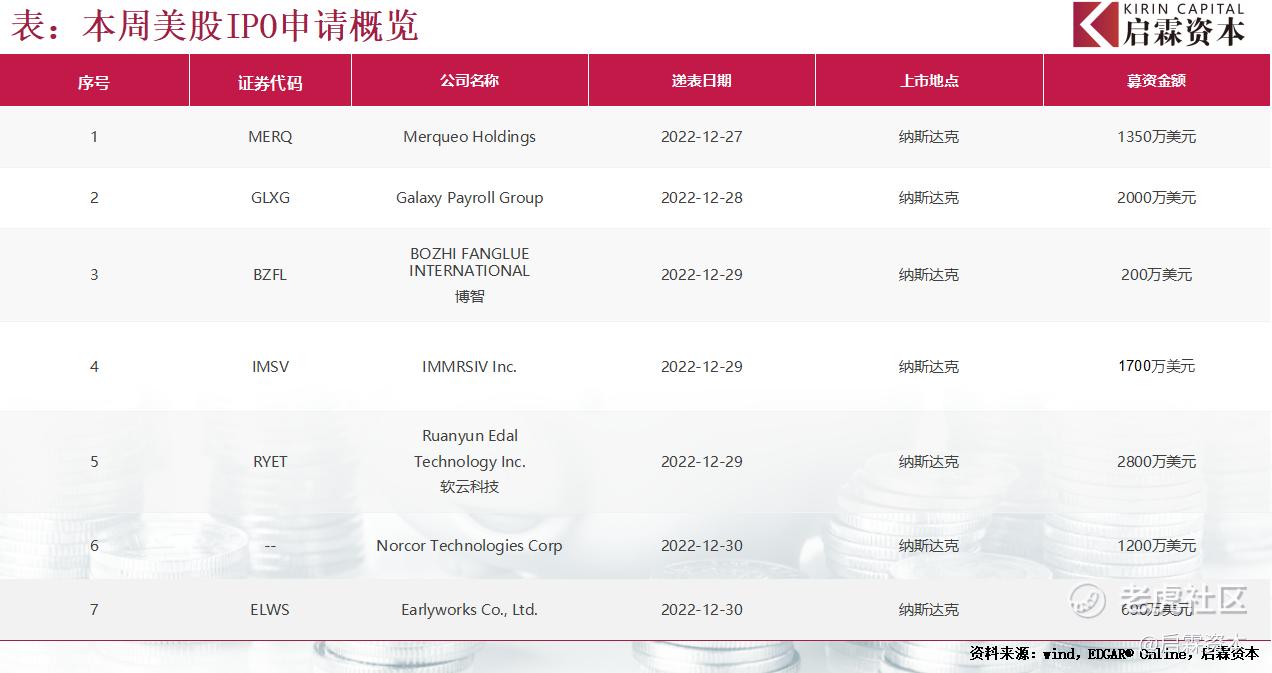
Task: Click the amount 1350万美元
Action: 1156,137
